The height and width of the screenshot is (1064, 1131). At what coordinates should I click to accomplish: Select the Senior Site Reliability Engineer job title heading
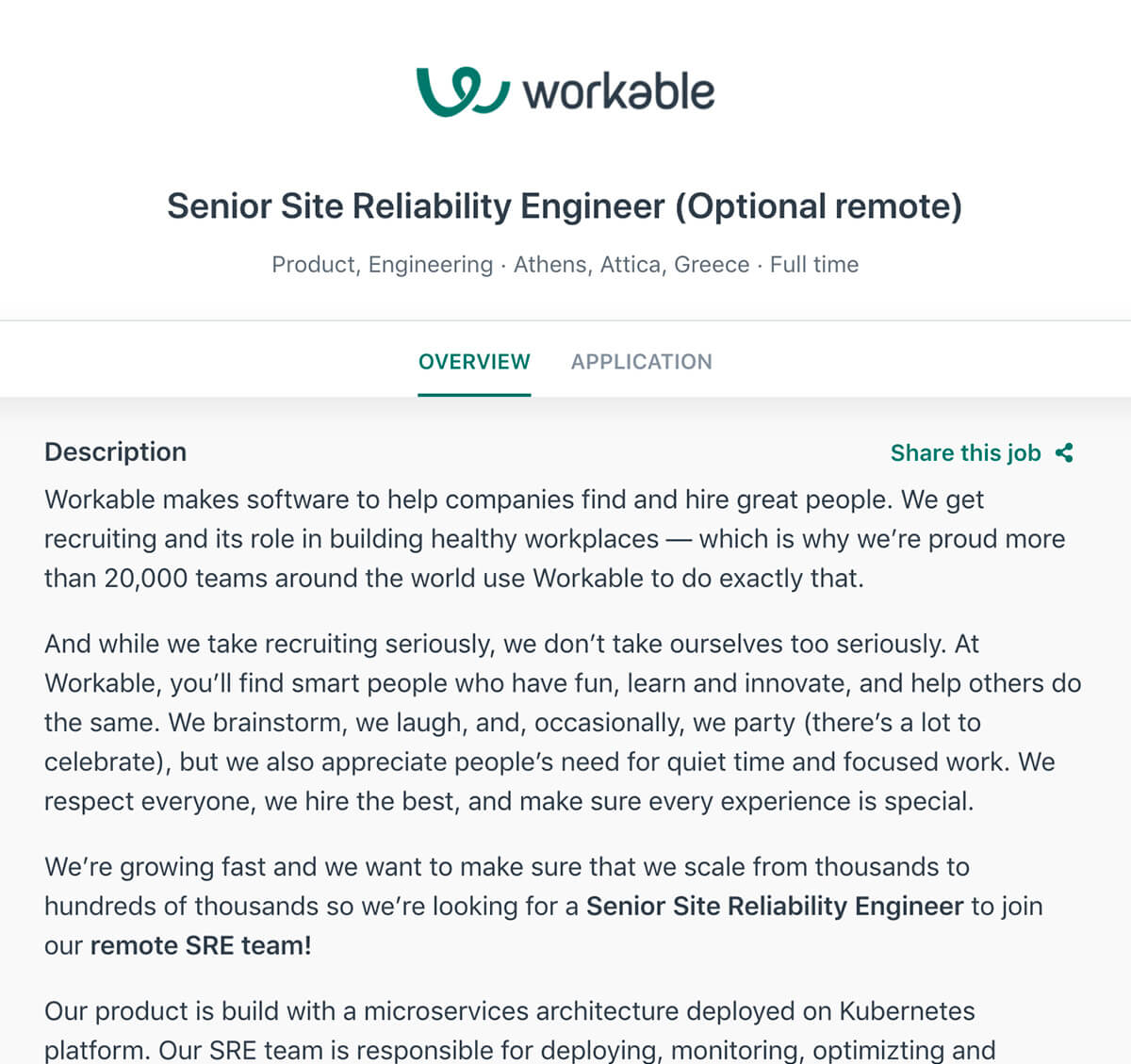click(x=565, y=206)
